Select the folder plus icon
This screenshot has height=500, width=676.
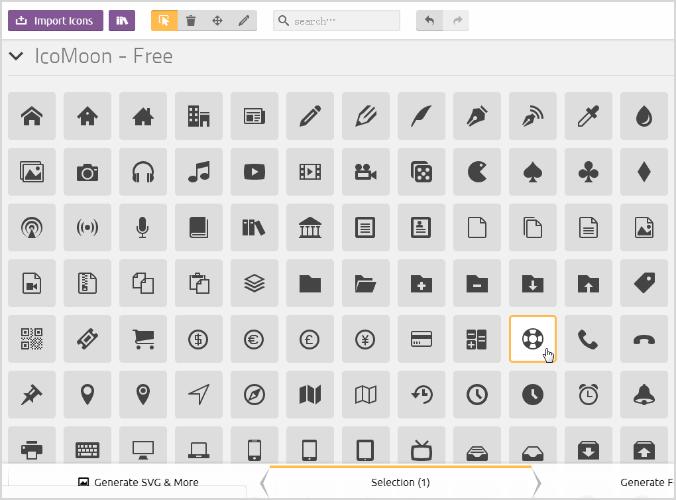coord(421,283)
